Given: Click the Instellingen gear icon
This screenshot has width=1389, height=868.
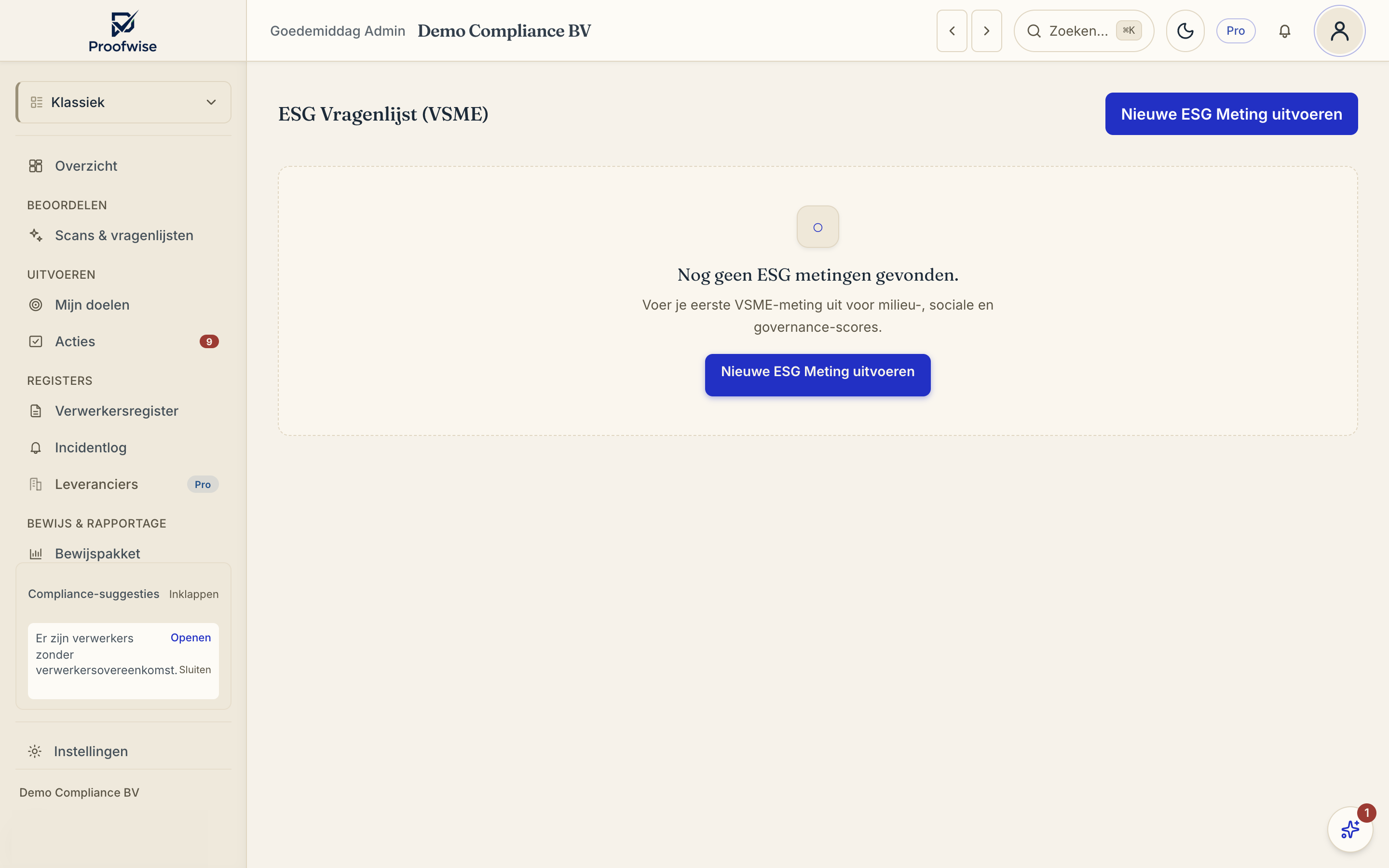Looking at the screenshot, I should (35, 751).
